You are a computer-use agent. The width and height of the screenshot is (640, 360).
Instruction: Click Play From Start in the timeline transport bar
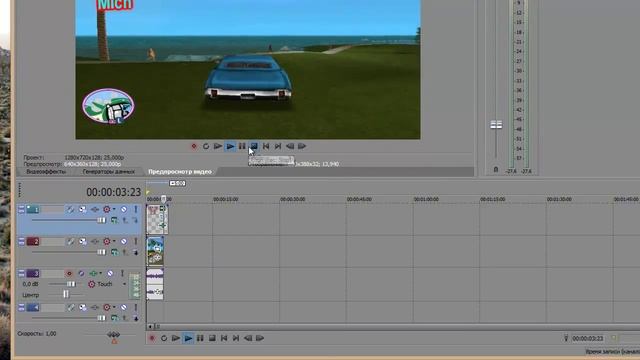176,338
